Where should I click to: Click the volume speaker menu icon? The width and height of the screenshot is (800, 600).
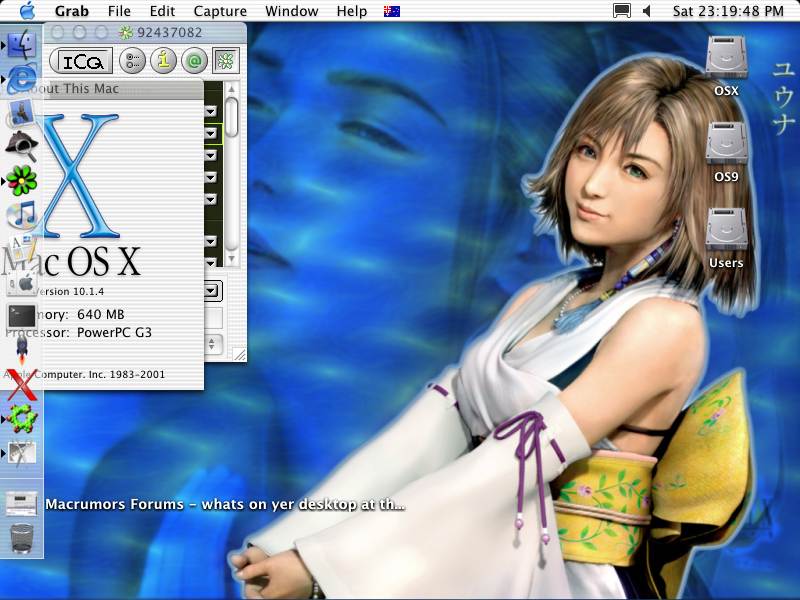pyautogui.click(x=646, y=11)
